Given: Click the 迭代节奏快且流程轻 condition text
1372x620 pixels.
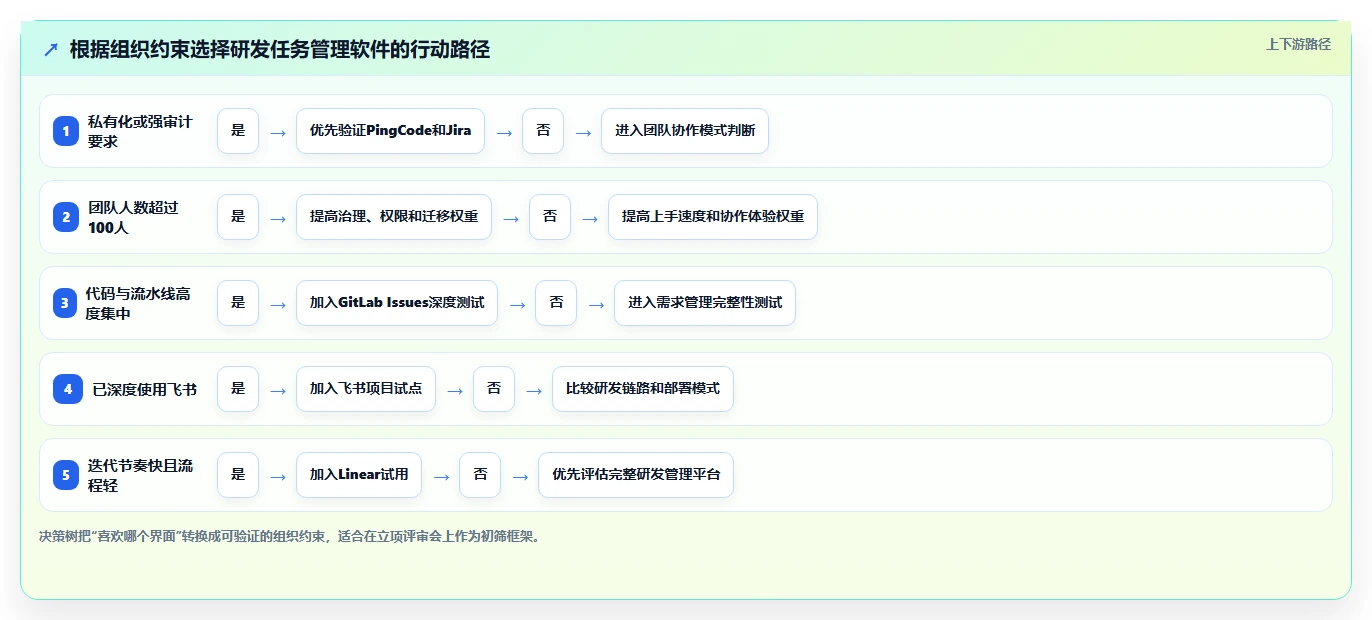Looking at the screenshot, I should click(x=140, y=475).
